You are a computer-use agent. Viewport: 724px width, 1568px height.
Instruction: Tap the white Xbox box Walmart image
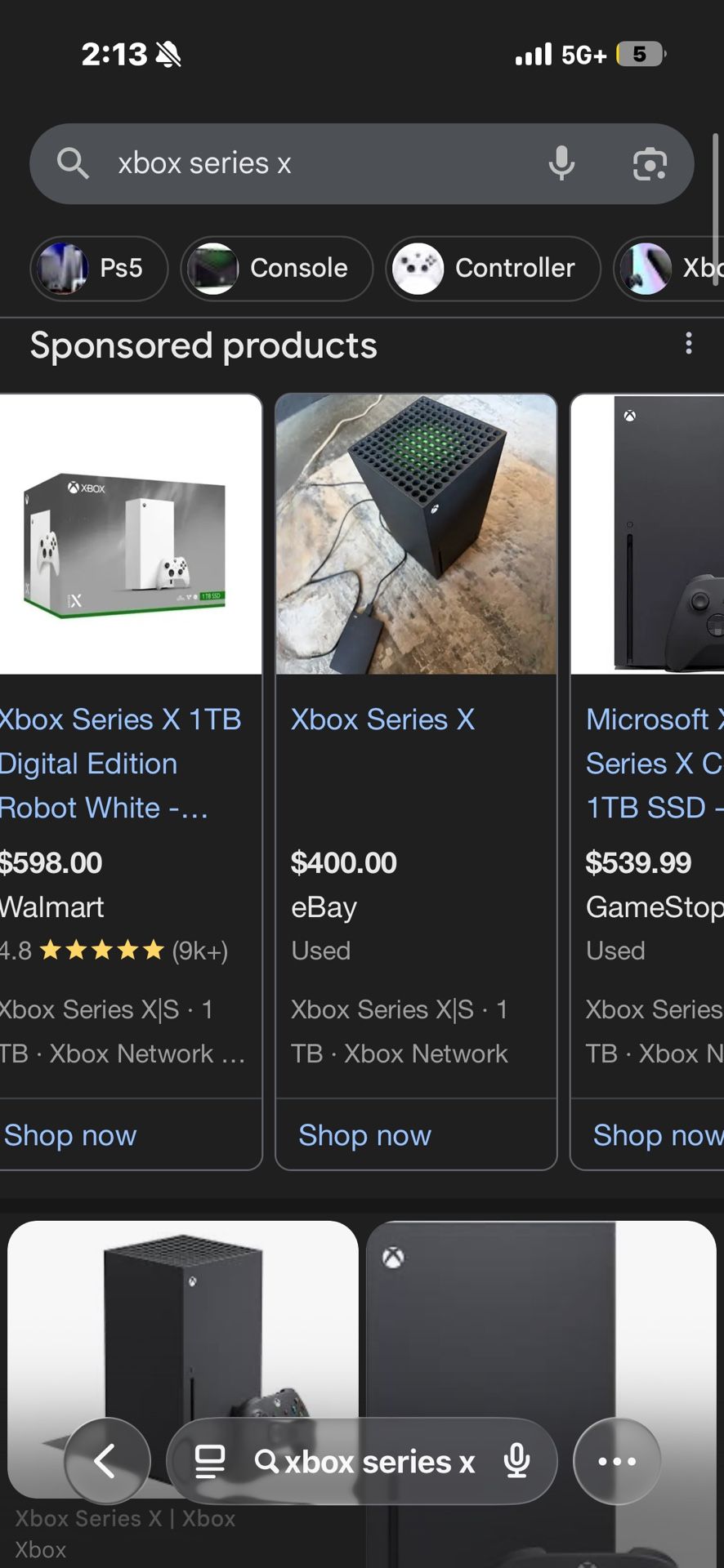[129, 534]
